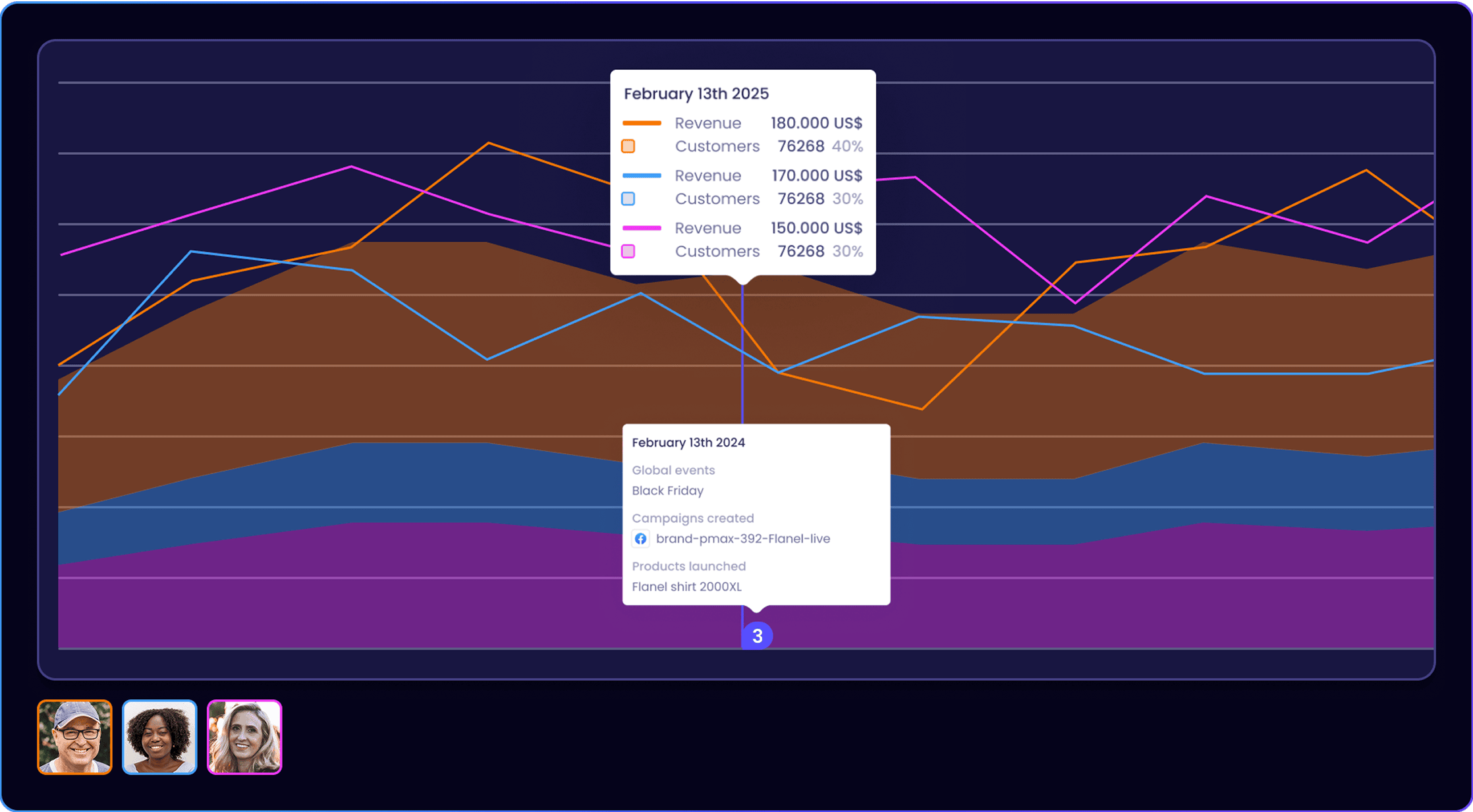
Task: Click the blue Revenue line legend marker
Action: 642,176
